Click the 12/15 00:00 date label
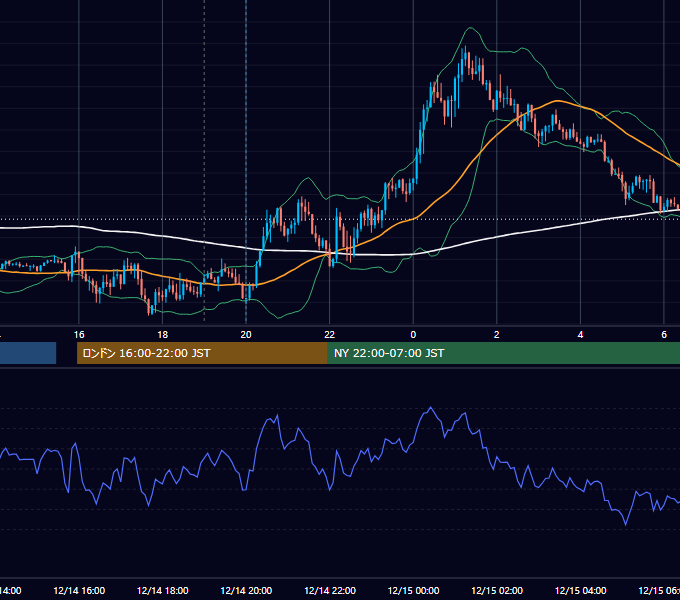680x600 pixels. [x=413, y=590]
